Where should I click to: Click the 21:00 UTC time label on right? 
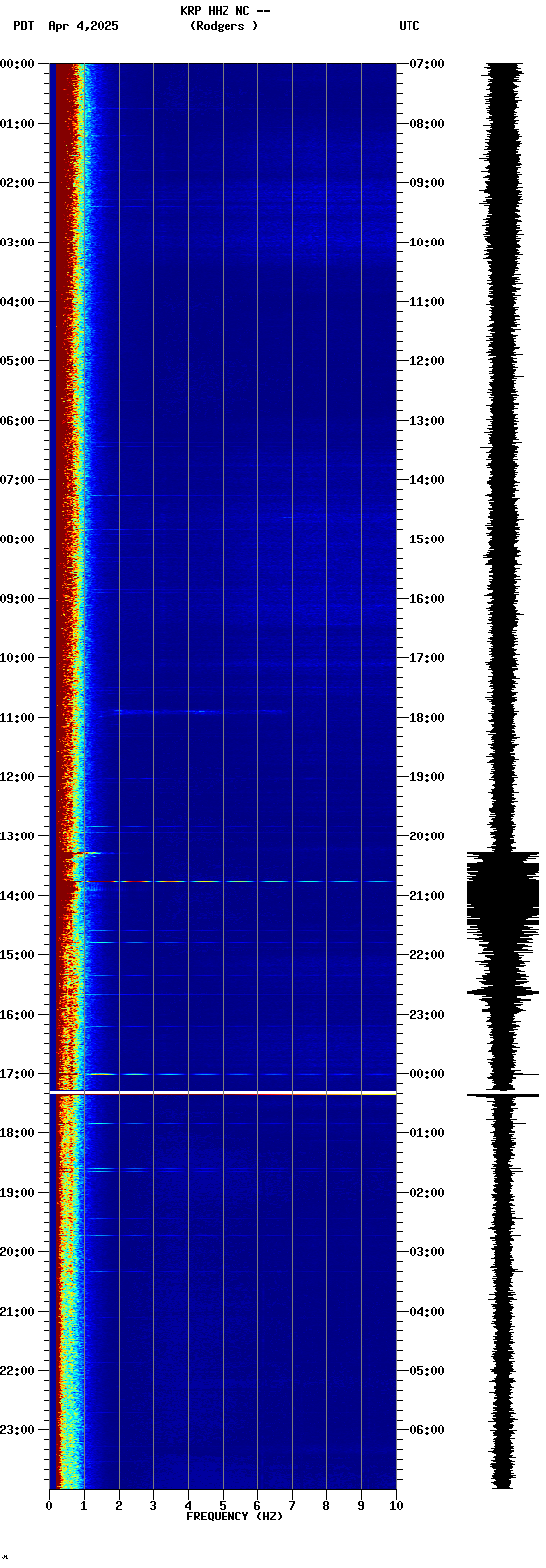(427, 896)
